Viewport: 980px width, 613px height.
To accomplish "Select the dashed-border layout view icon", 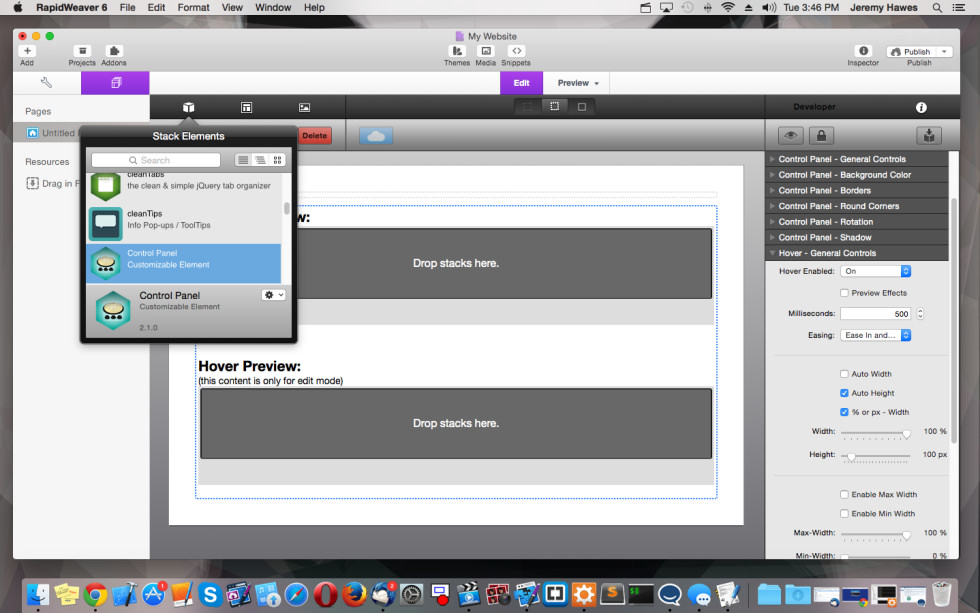I will [x=554, y=107].
